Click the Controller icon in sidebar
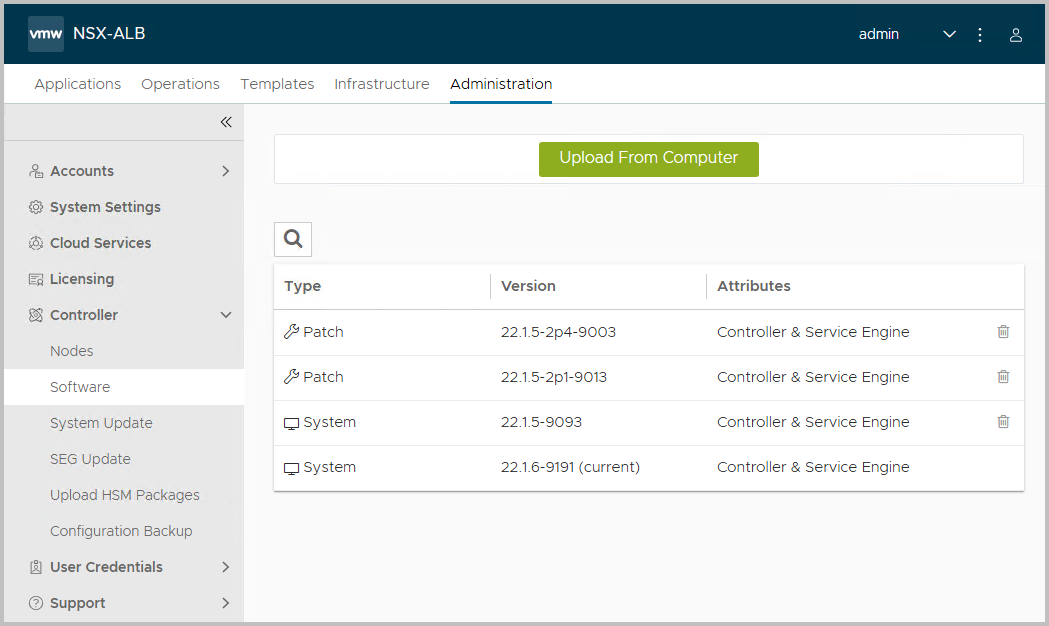The height and width of the screenshot is (626, 1049). tap(36, 315)
